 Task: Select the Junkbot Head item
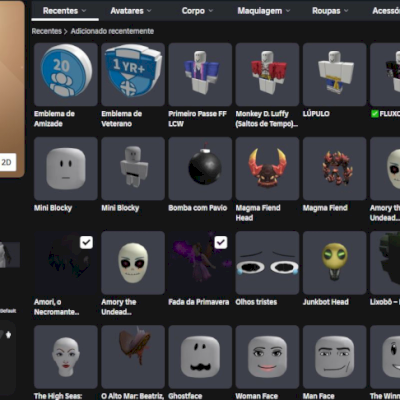pos(335,263)
